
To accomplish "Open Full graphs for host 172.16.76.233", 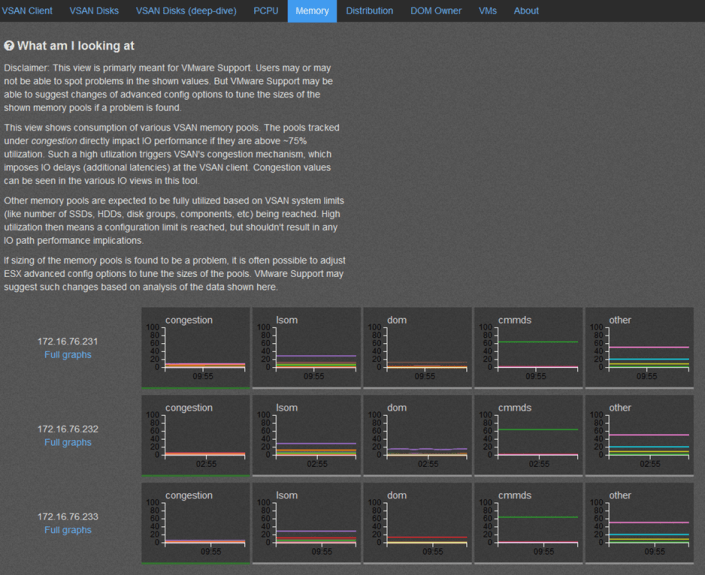I will point(68,530).
